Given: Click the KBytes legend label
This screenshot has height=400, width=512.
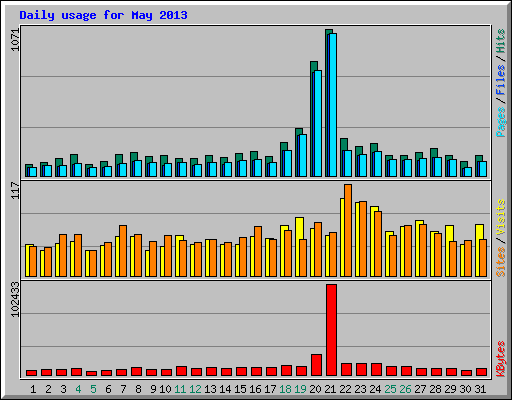Looking at the screenshot, I should [501, 359].
